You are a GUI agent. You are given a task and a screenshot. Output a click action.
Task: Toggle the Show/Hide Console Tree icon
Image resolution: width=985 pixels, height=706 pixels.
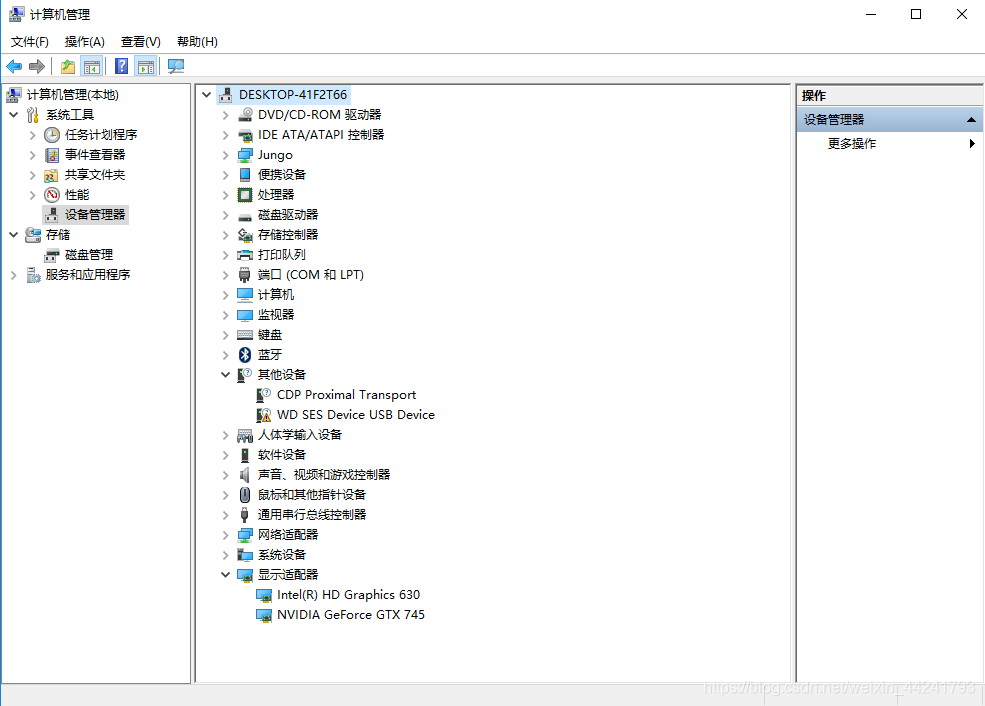[92, 67]
